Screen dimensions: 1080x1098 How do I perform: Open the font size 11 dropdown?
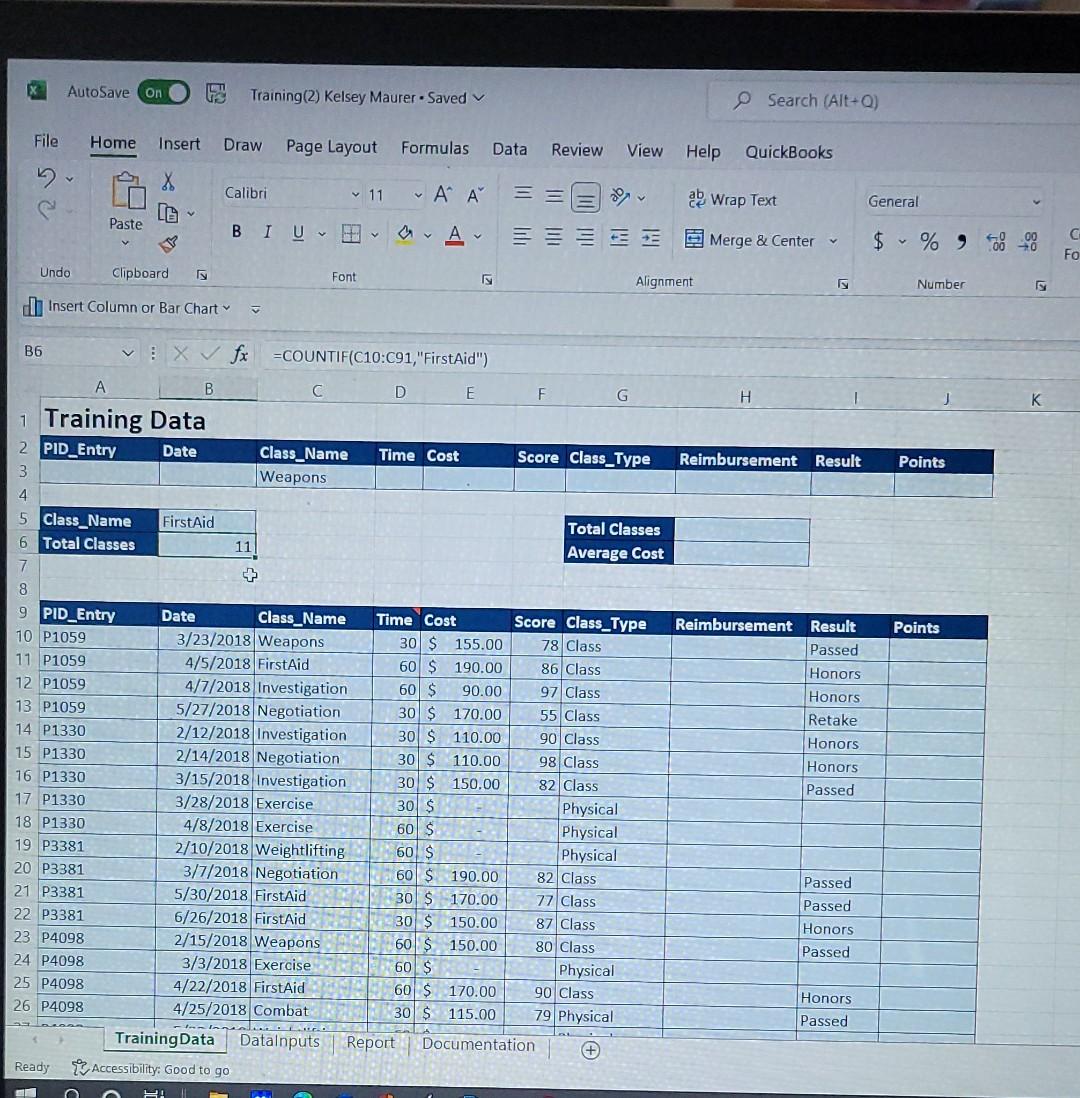[418, 195]
